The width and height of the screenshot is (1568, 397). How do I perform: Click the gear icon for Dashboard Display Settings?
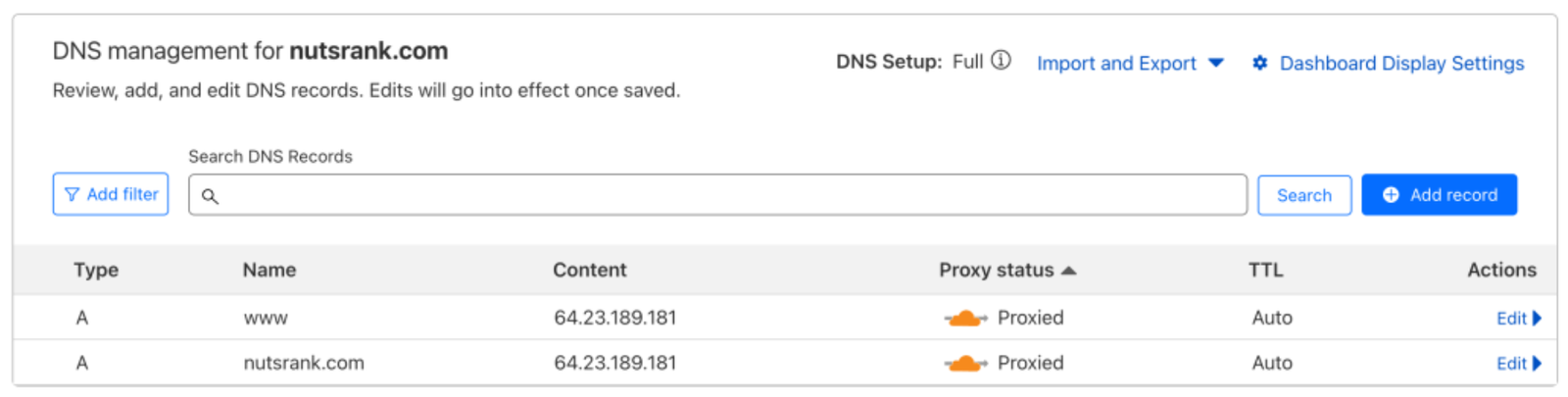[x=1259, y=63]
